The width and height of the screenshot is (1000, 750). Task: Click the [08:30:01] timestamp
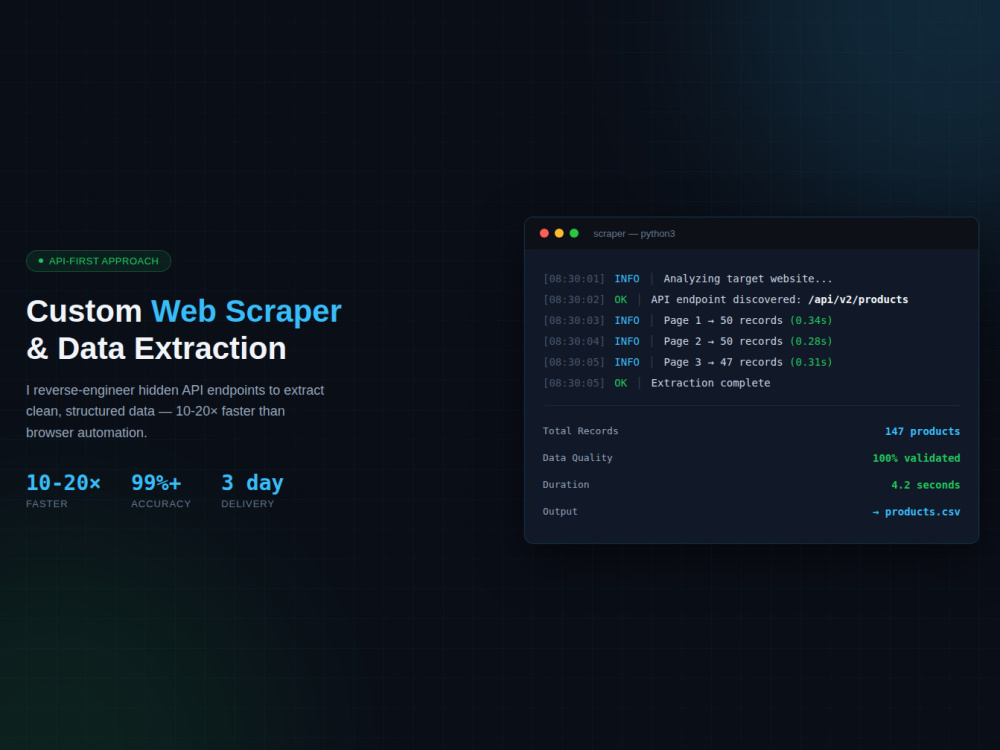point(574,279)
